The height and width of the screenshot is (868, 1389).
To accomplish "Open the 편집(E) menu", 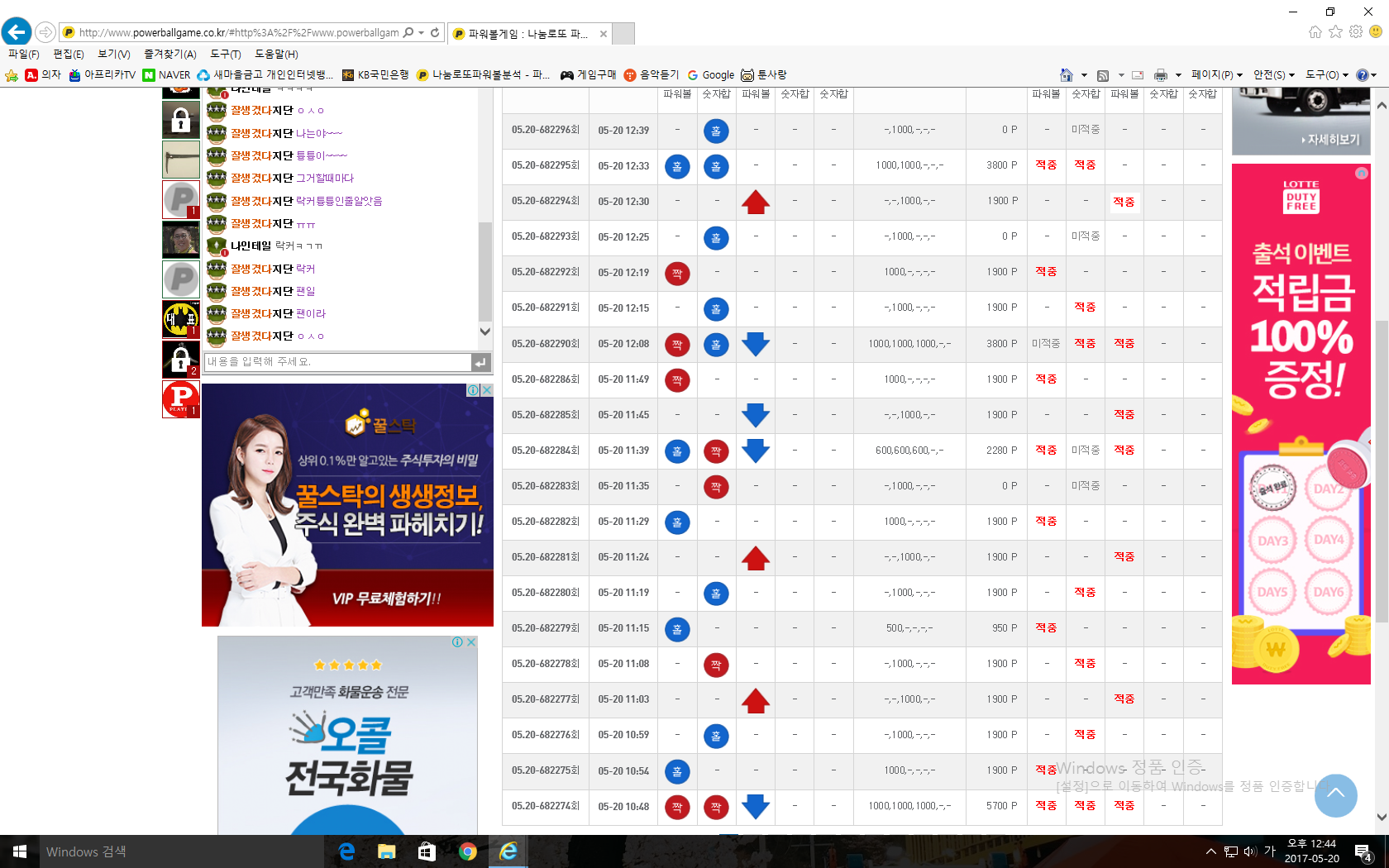I will click(69, 54).
